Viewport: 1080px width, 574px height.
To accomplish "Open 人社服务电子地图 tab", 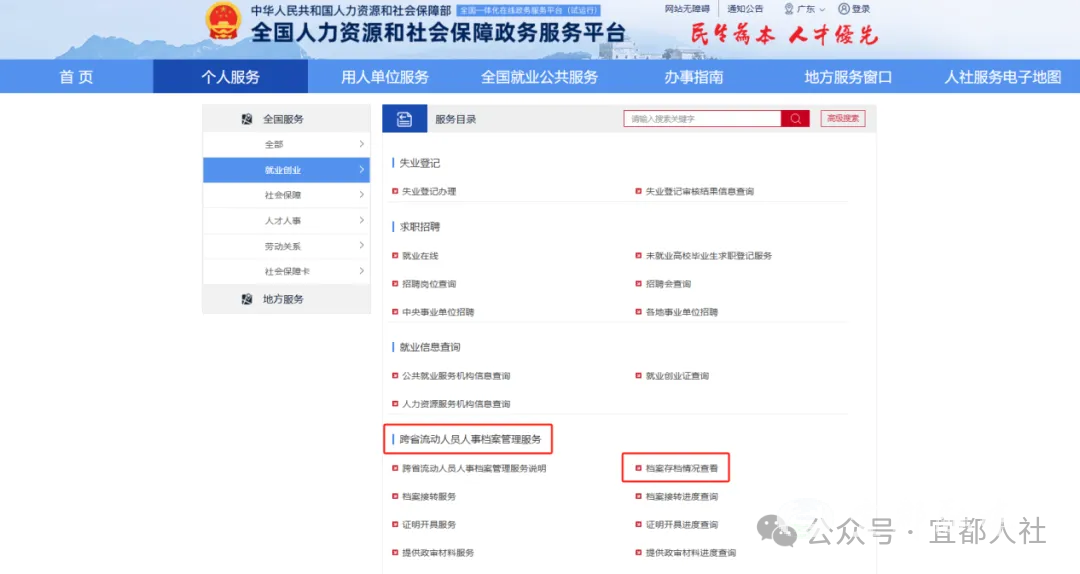I will [x=1002, y=76].
